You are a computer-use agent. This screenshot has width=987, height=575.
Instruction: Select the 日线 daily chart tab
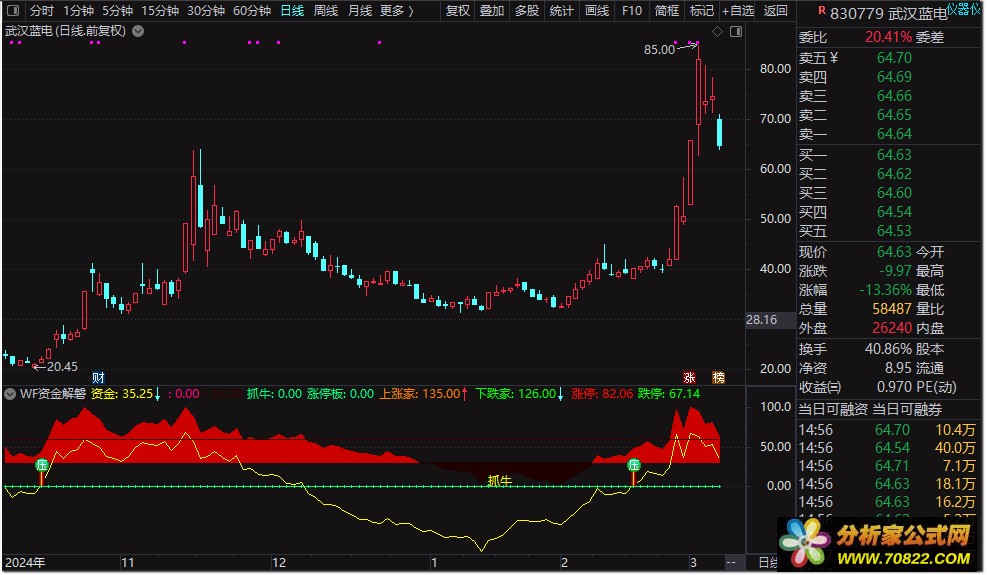(292, 11)
